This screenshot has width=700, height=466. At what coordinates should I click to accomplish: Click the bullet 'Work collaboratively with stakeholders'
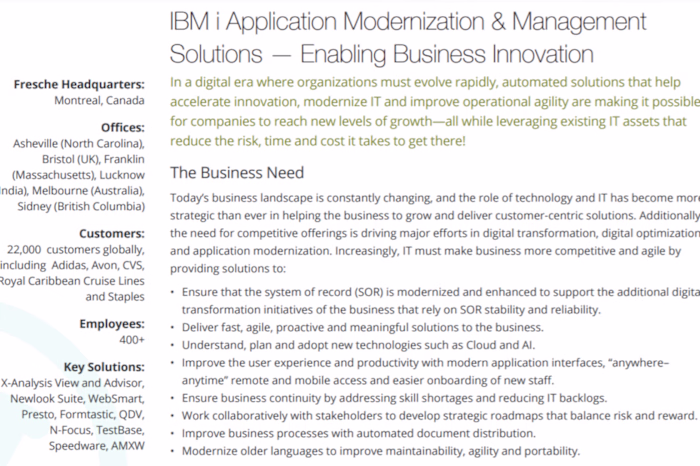click(x=440, y=416)
